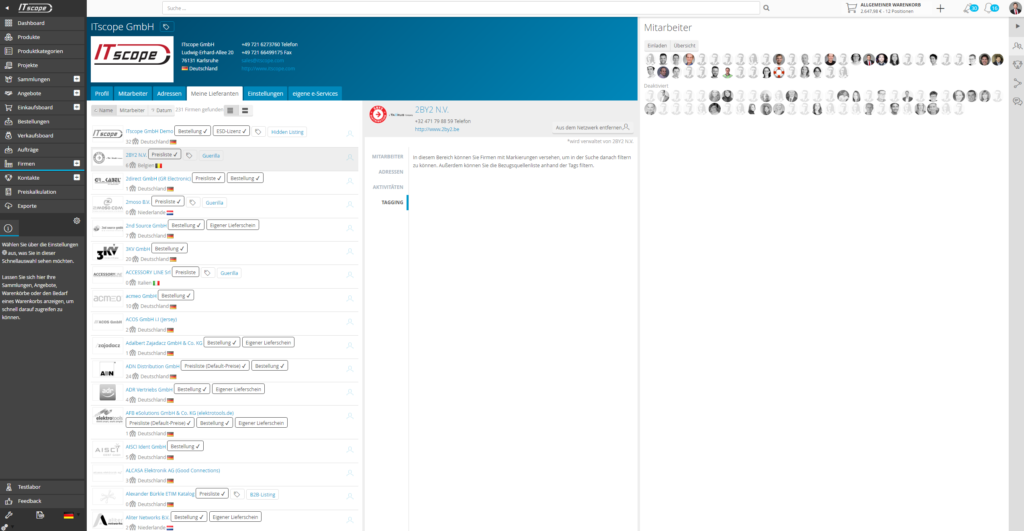
Task: Click the 3KV GmbH logo thumbnail
Action: (107, 252)
